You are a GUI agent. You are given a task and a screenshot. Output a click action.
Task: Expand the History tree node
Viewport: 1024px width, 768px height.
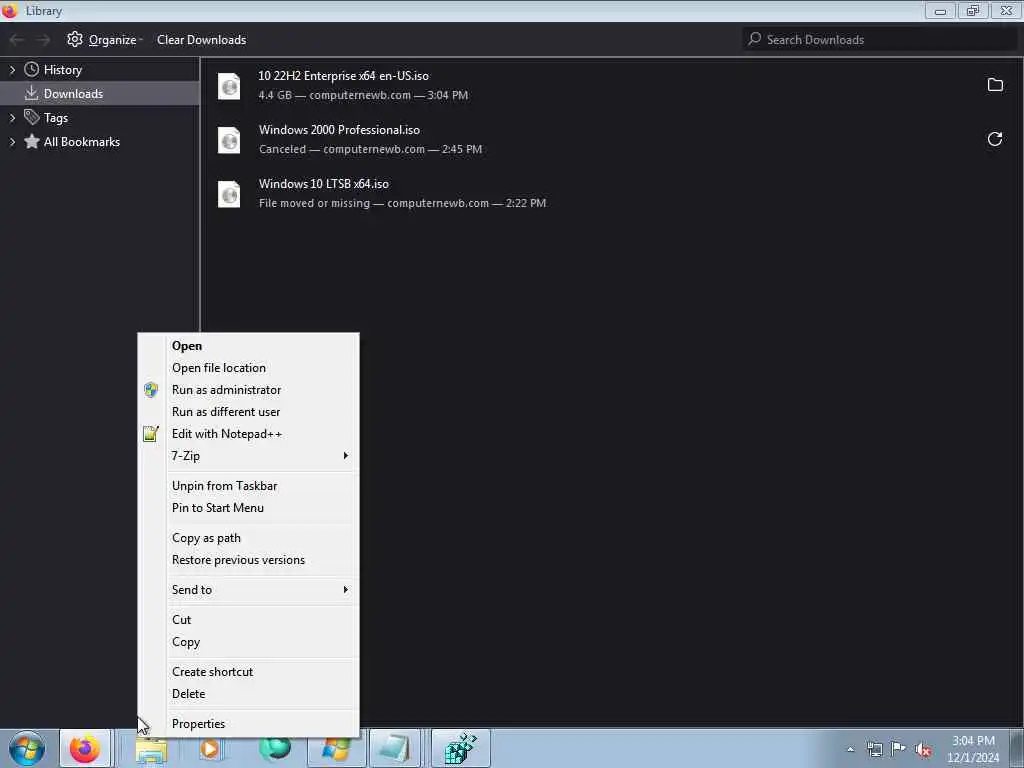tap(12, 70)
